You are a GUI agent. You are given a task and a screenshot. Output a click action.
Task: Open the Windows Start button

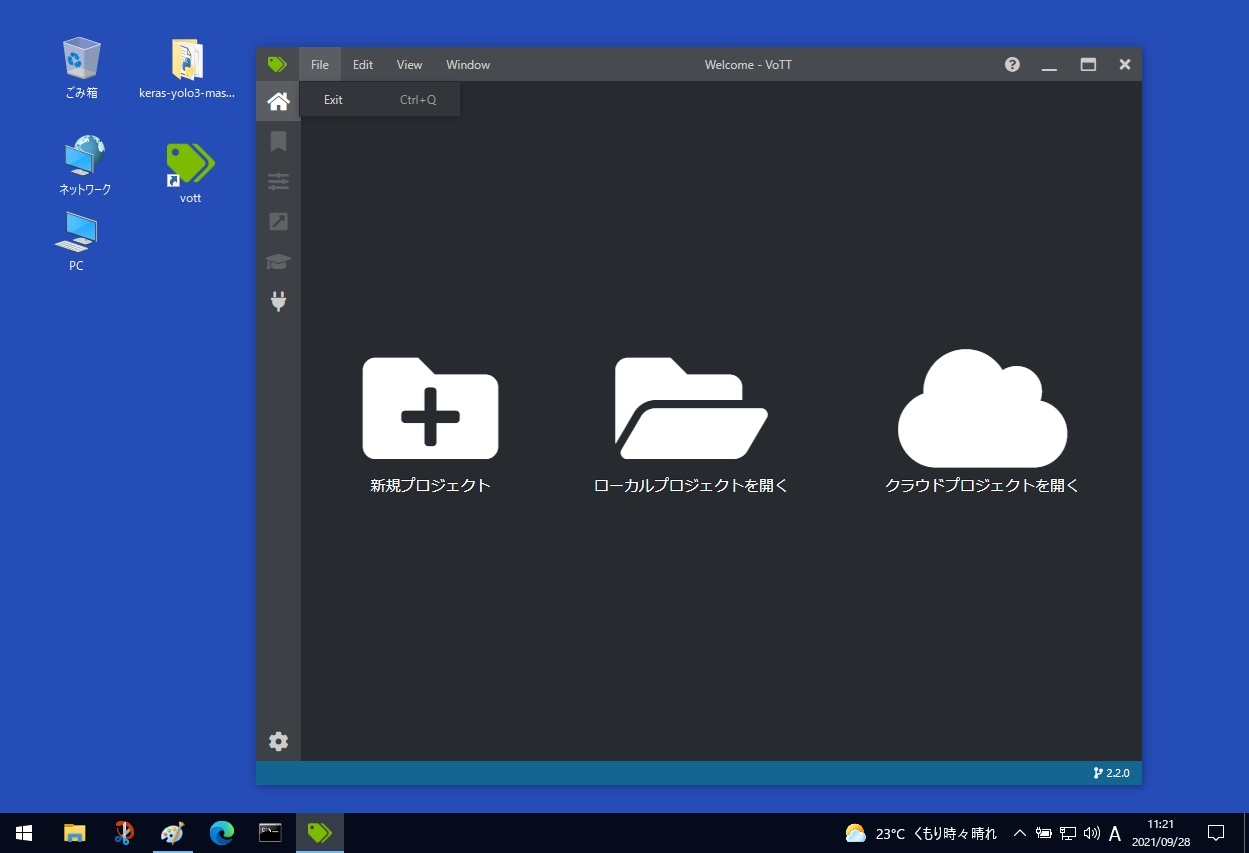pos(24,833)
